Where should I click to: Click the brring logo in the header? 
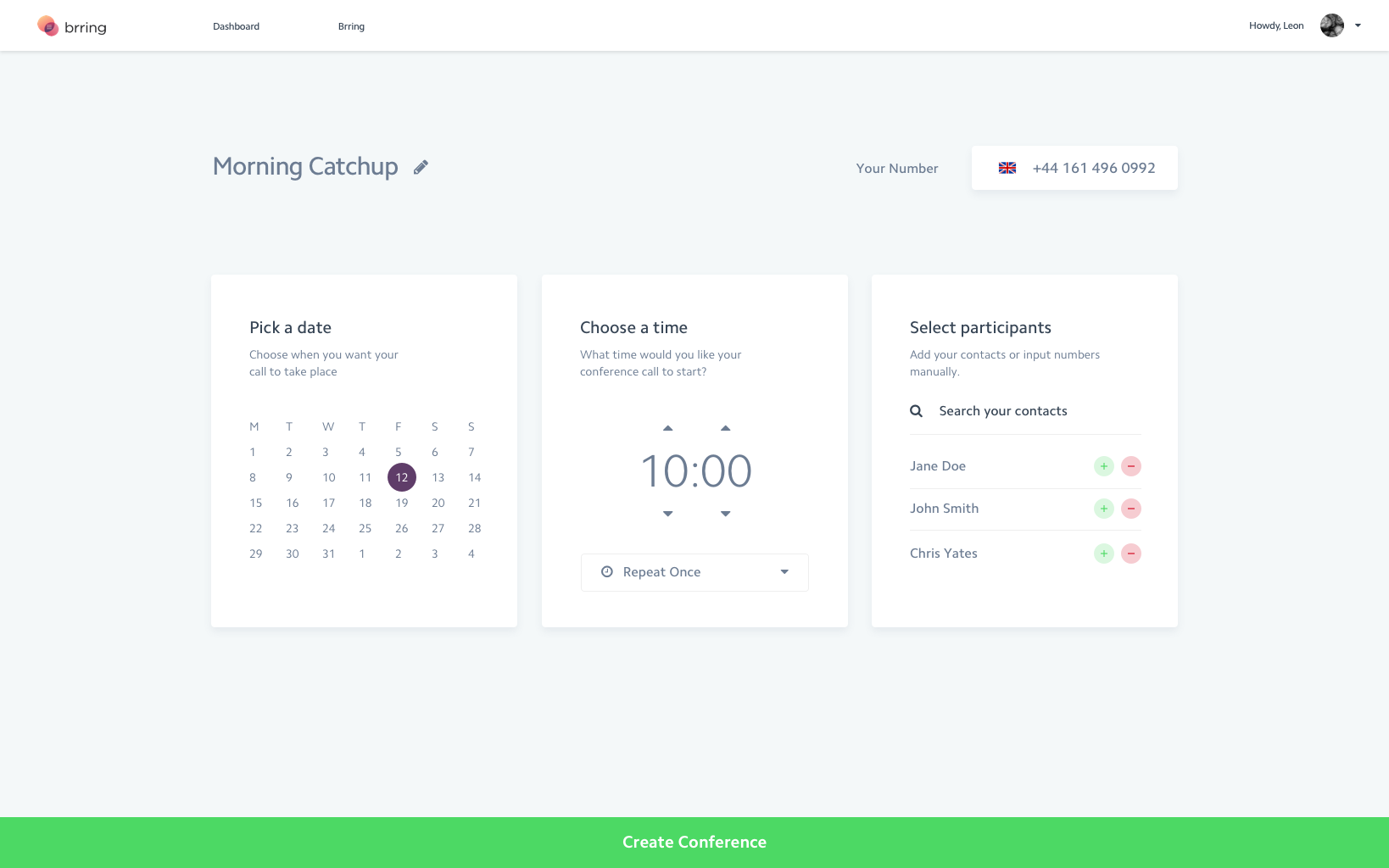click(71, 25)
